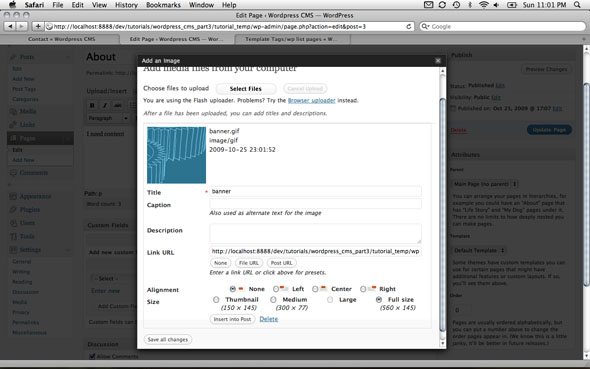Click Safari forward navigation arrow

[x=22, y=26]
